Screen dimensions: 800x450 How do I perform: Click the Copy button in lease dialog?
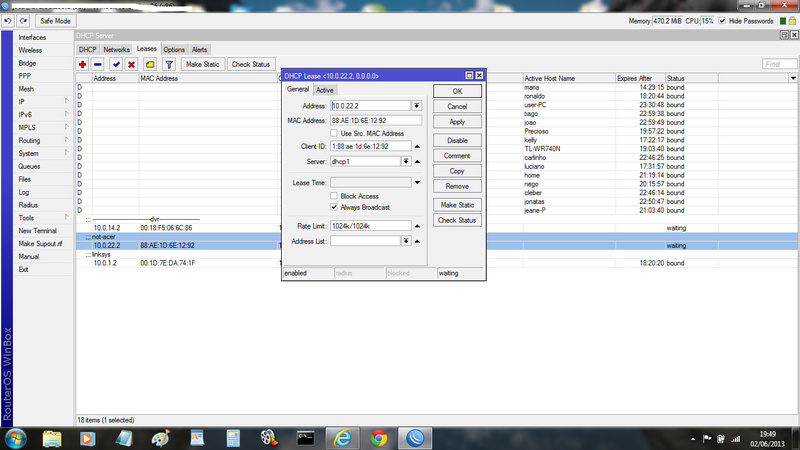457,171
